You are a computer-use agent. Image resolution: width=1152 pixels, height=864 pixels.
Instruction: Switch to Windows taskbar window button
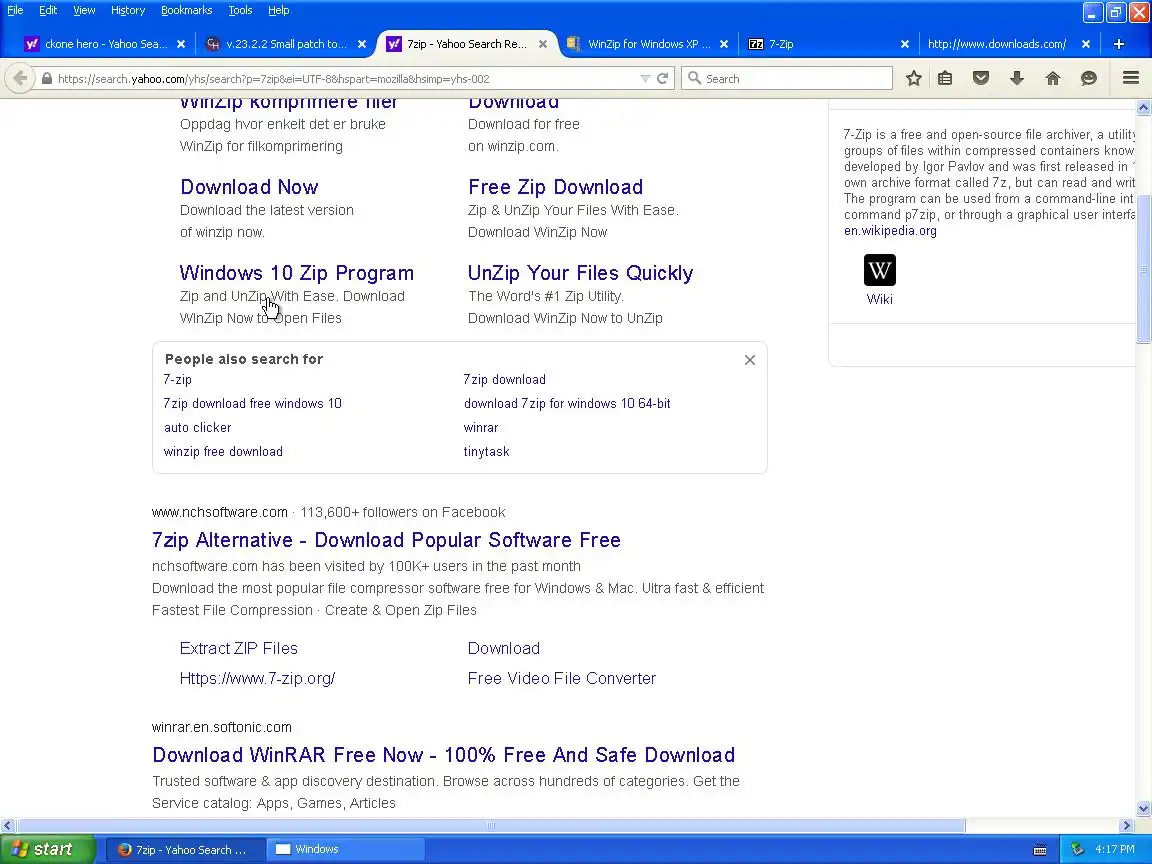coord(345,849)
